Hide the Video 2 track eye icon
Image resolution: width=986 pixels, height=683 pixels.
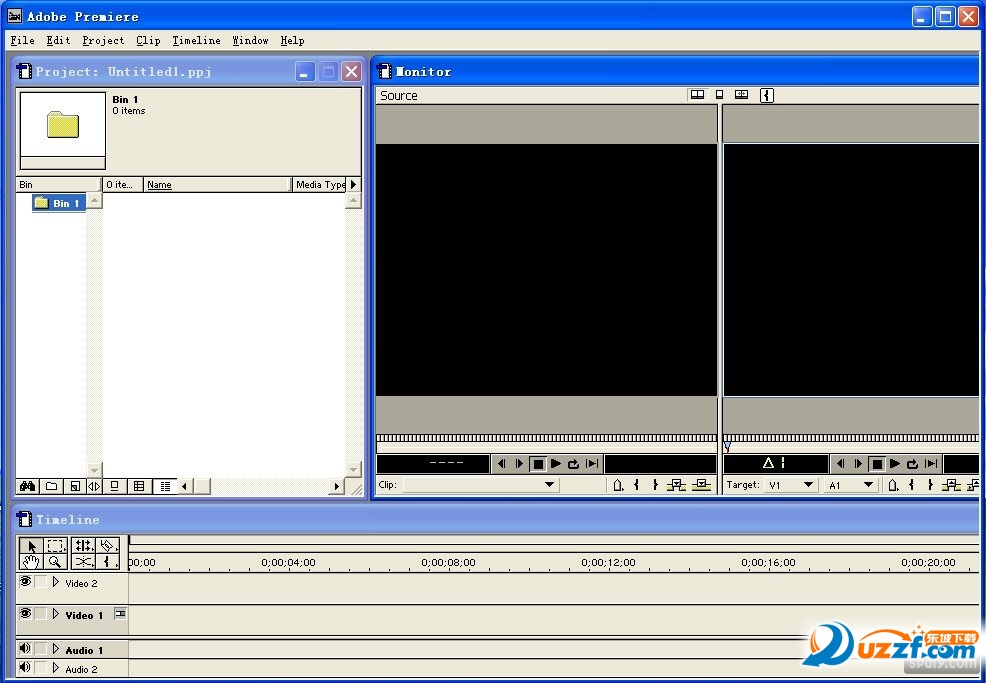tap(25, 581)
